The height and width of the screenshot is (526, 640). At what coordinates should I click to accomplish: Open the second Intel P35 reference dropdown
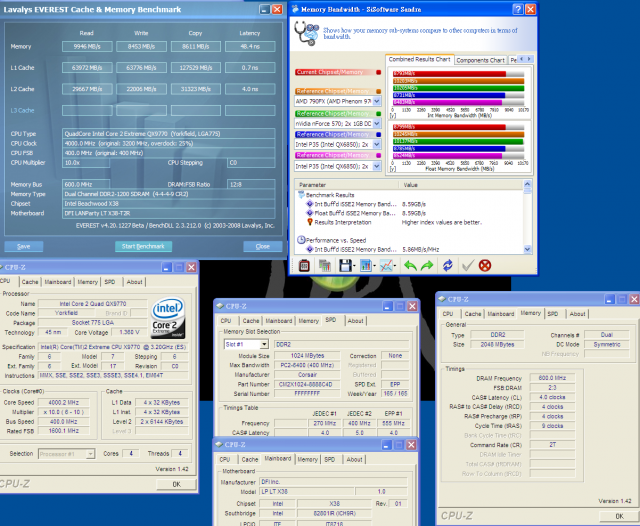click(377, 166)
